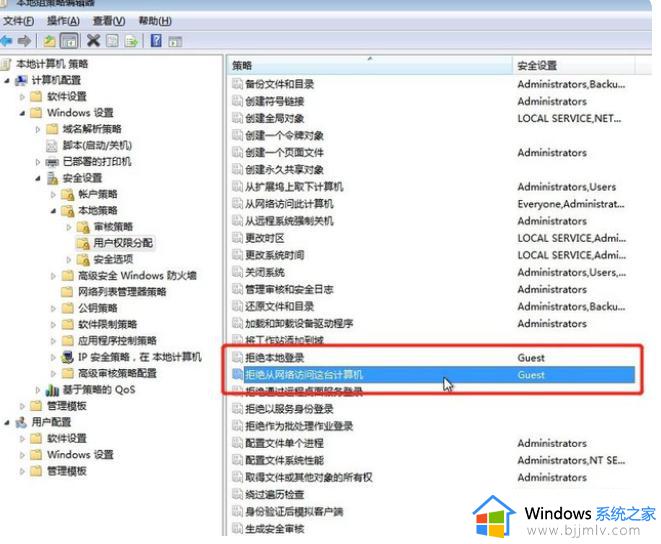661x544 pixels.
Task: Expand the 审核策略 node
Action: pyautogui.click(x=69, y=227)
